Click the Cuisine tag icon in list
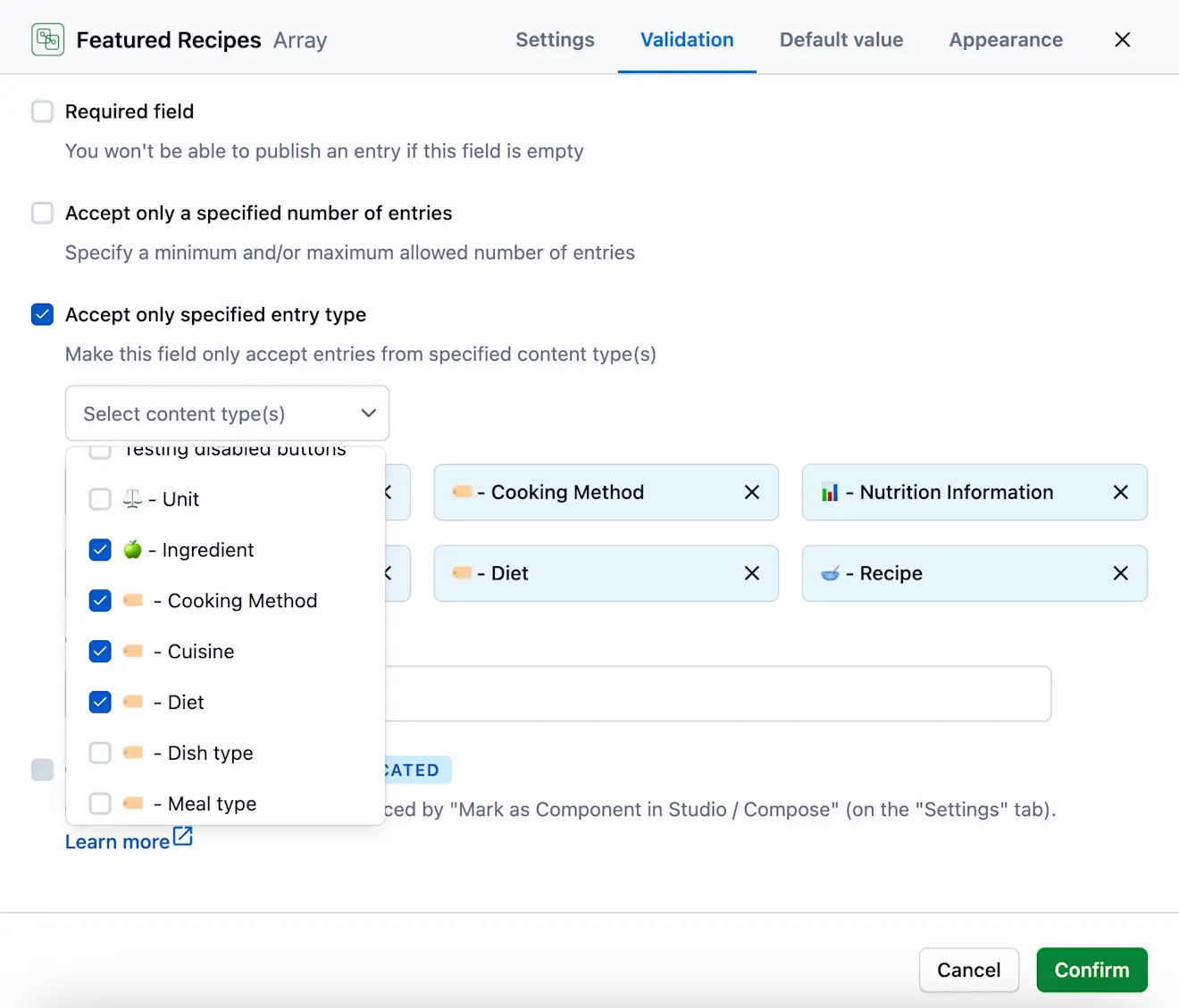This screenshot has height=1008, width=1179. click(133, 651)
